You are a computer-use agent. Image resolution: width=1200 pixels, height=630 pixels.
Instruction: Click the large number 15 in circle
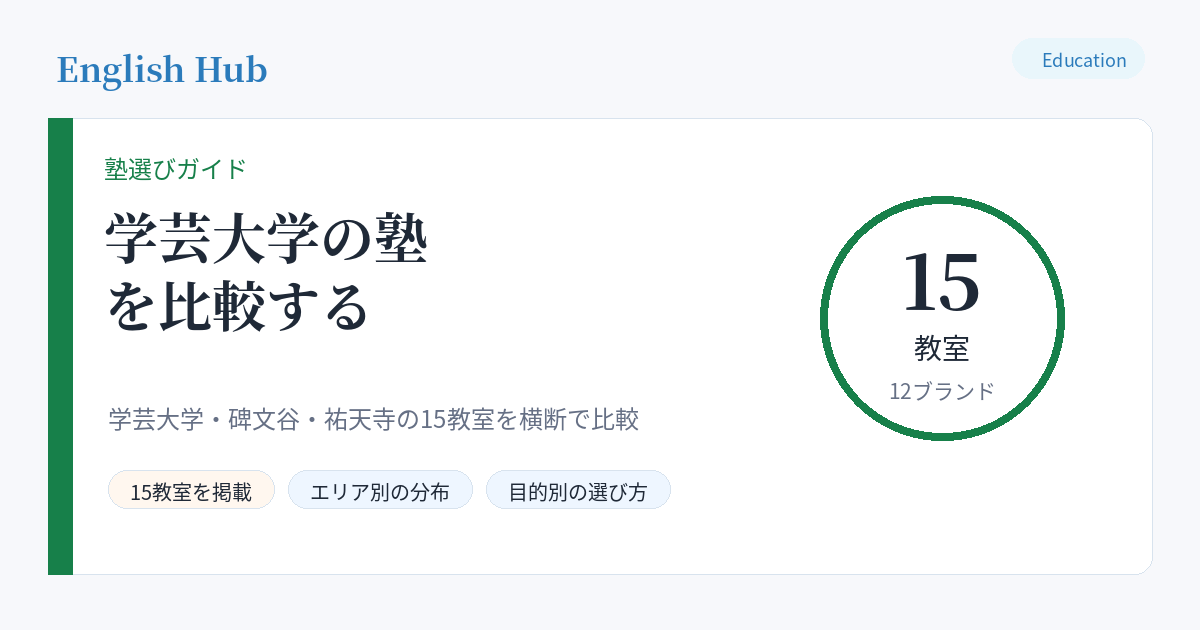tap(941, 282)
